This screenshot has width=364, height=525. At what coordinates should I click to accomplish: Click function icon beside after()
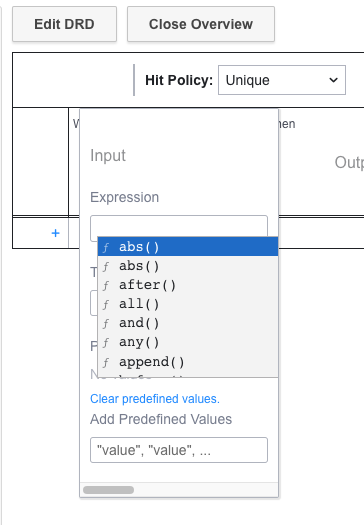point(106,286)
